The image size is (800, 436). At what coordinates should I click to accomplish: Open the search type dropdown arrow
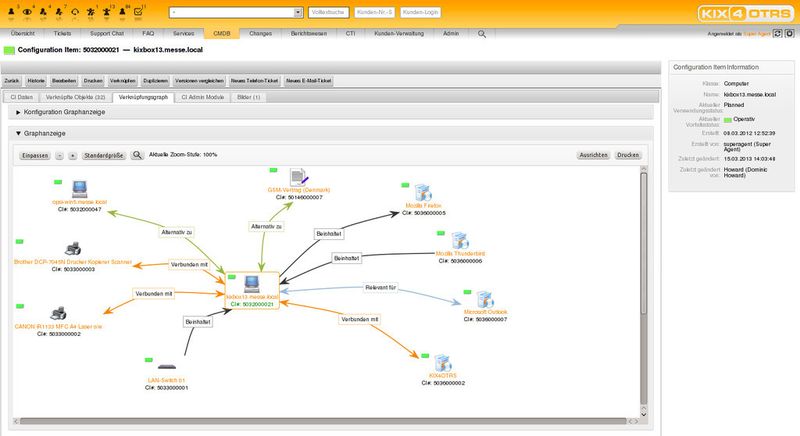(x=298, y=12)
